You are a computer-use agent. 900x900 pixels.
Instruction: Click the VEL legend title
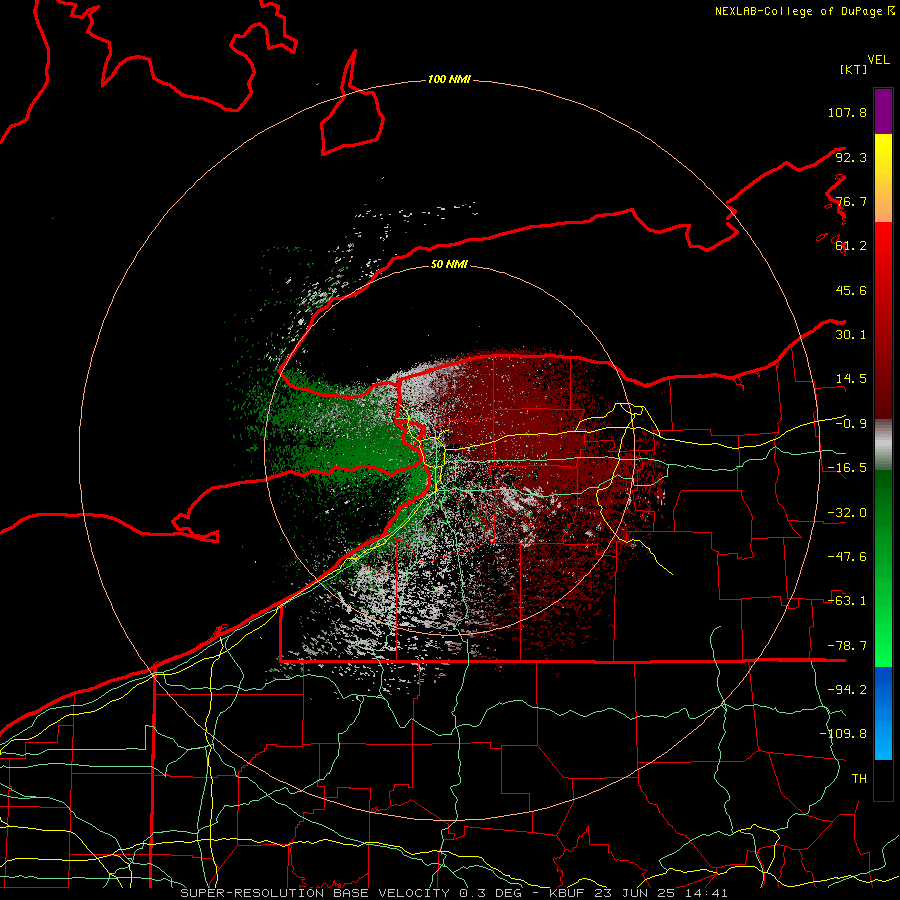(878, 60)
